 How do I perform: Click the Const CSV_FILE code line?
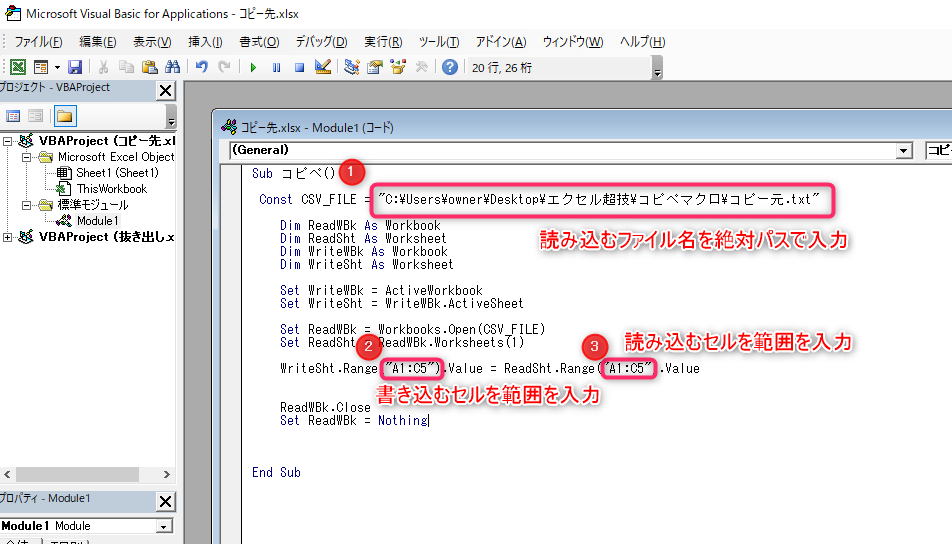point(539,200)
